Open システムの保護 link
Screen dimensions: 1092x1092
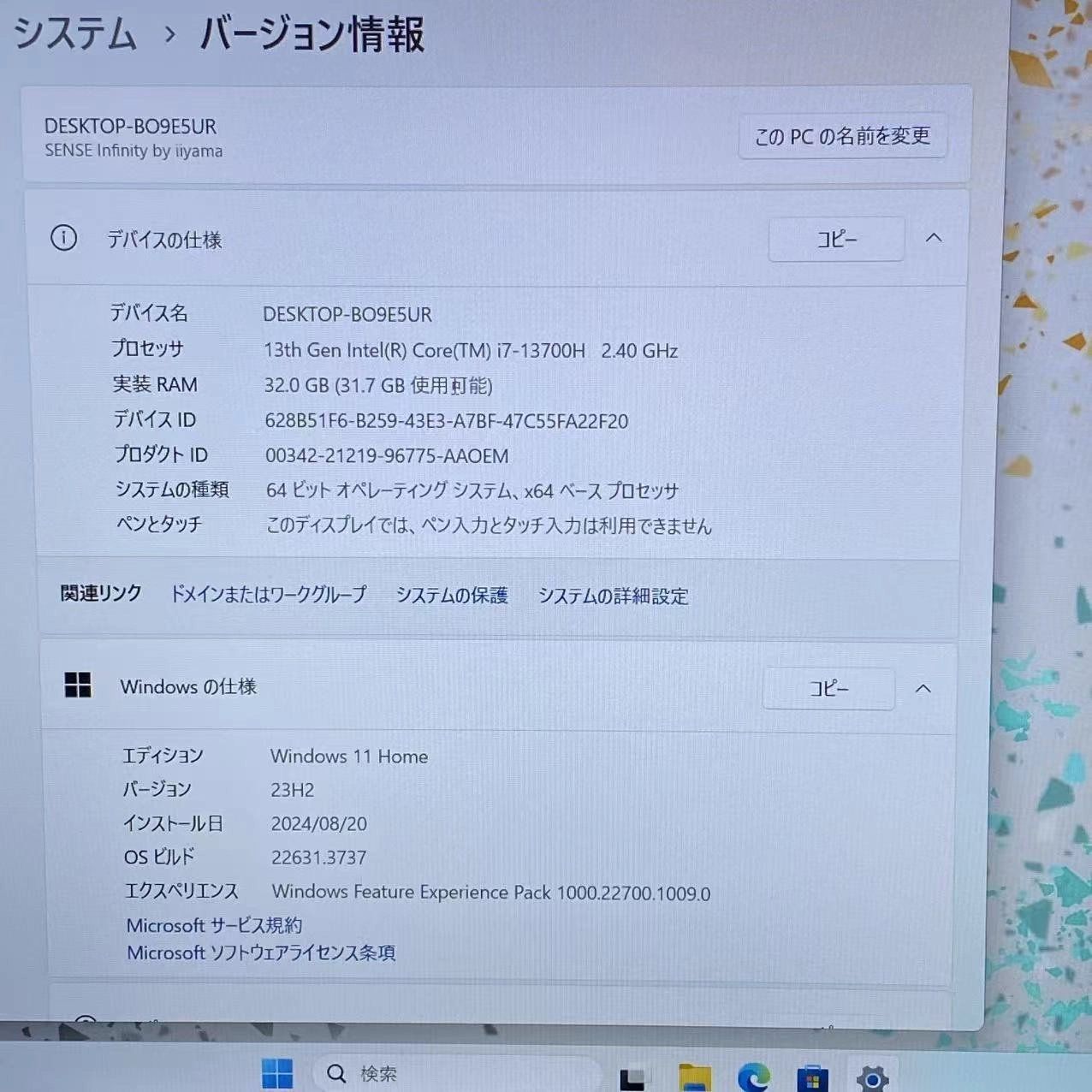452,595
